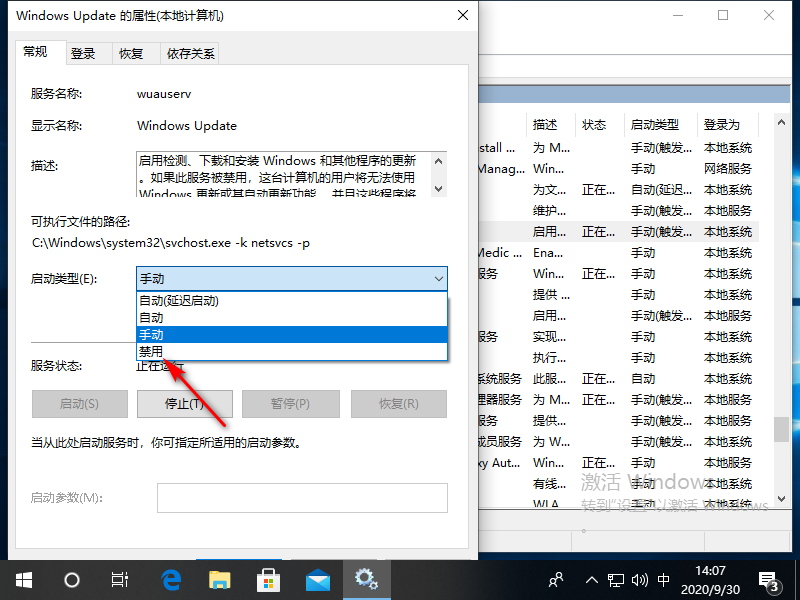Open the Mail app taskbar icon

point(317,579)
